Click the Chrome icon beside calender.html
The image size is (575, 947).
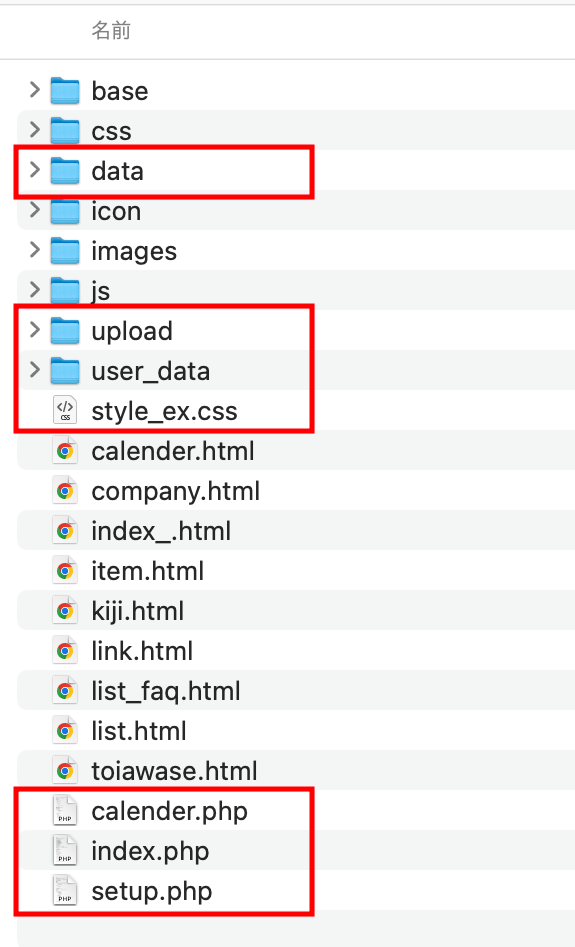(x=65, y=451)
